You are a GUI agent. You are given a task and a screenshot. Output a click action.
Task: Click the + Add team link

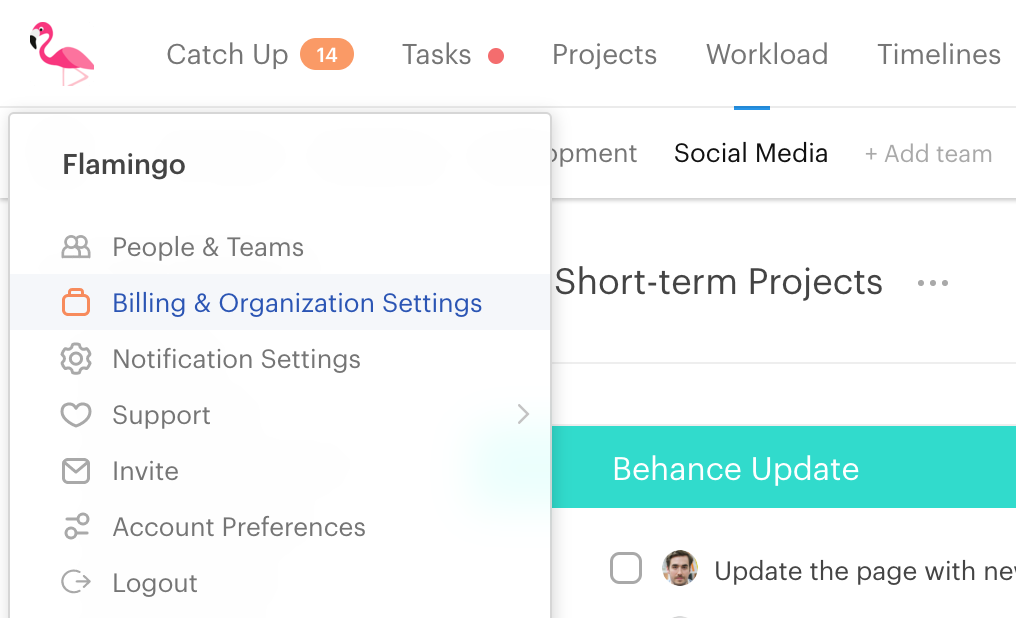click(x=929, y=154)
